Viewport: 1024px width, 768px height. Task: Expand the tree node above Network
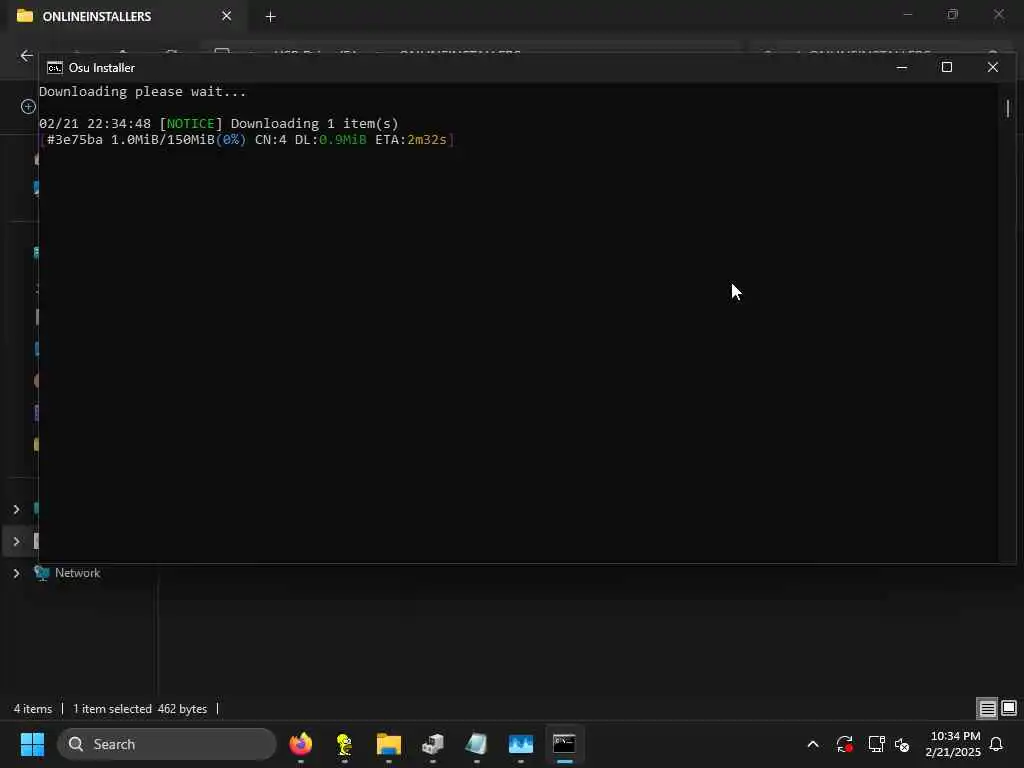point(16,541)
